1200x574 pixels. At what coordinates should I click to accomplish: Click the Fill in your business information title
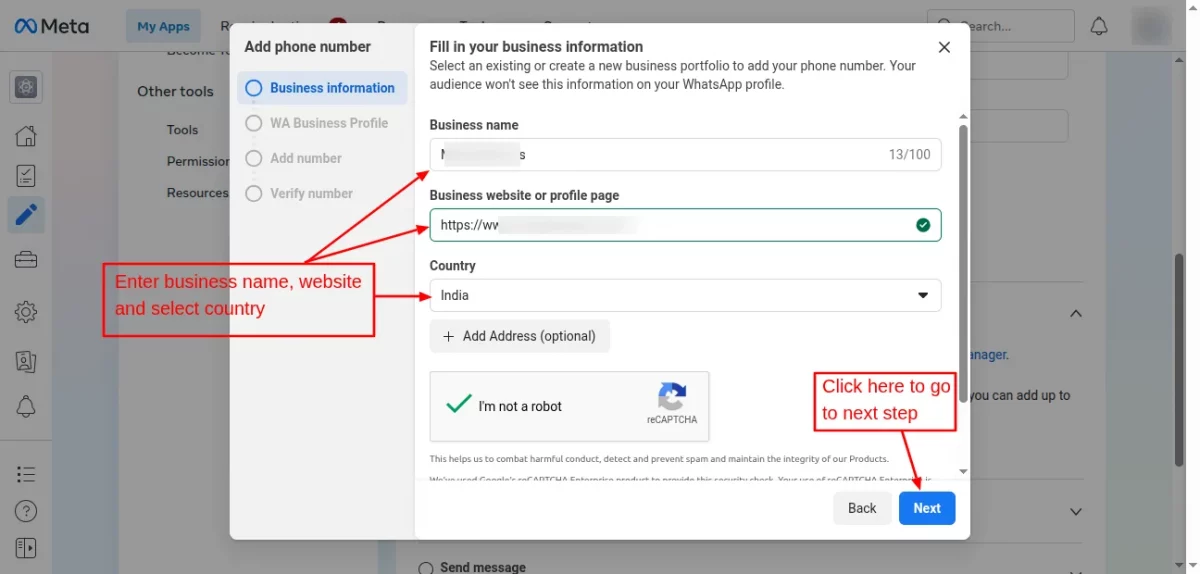pyautogui.click(x=536, y=47)
